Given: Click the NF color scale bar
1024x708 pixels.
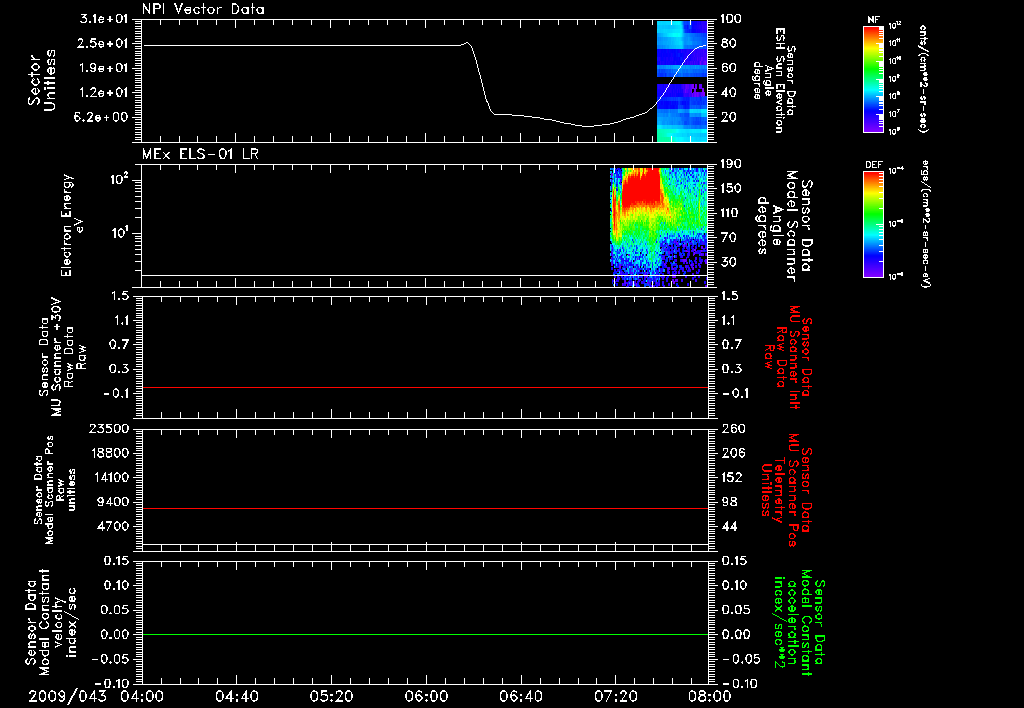Looking at the screenshot, I should click(x=873, y=79).
